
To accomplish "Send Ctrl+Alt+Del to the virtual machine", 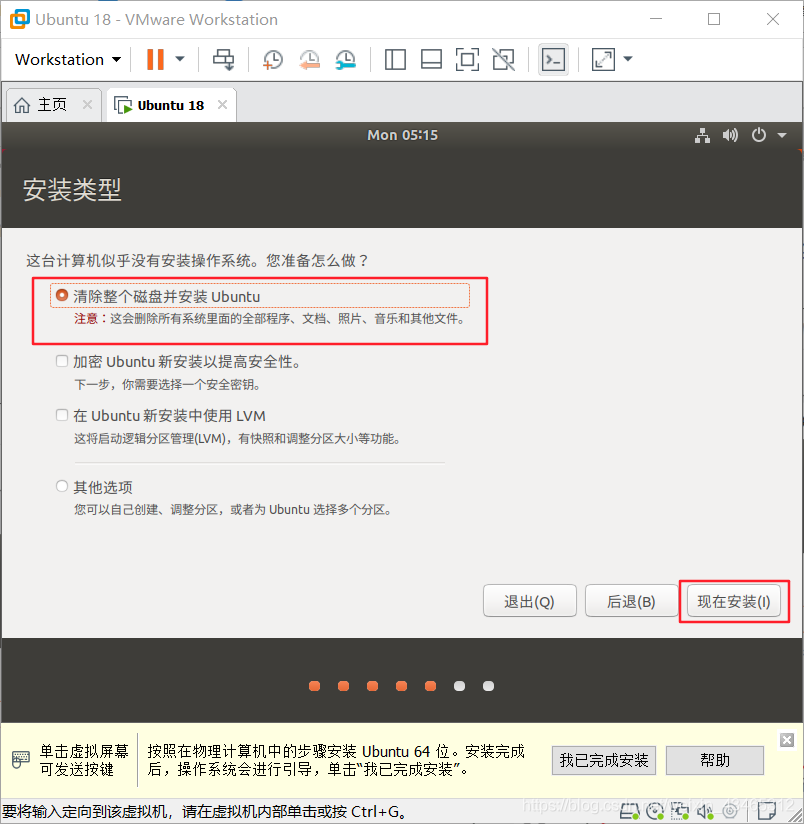I will click(x=223, y=59).
